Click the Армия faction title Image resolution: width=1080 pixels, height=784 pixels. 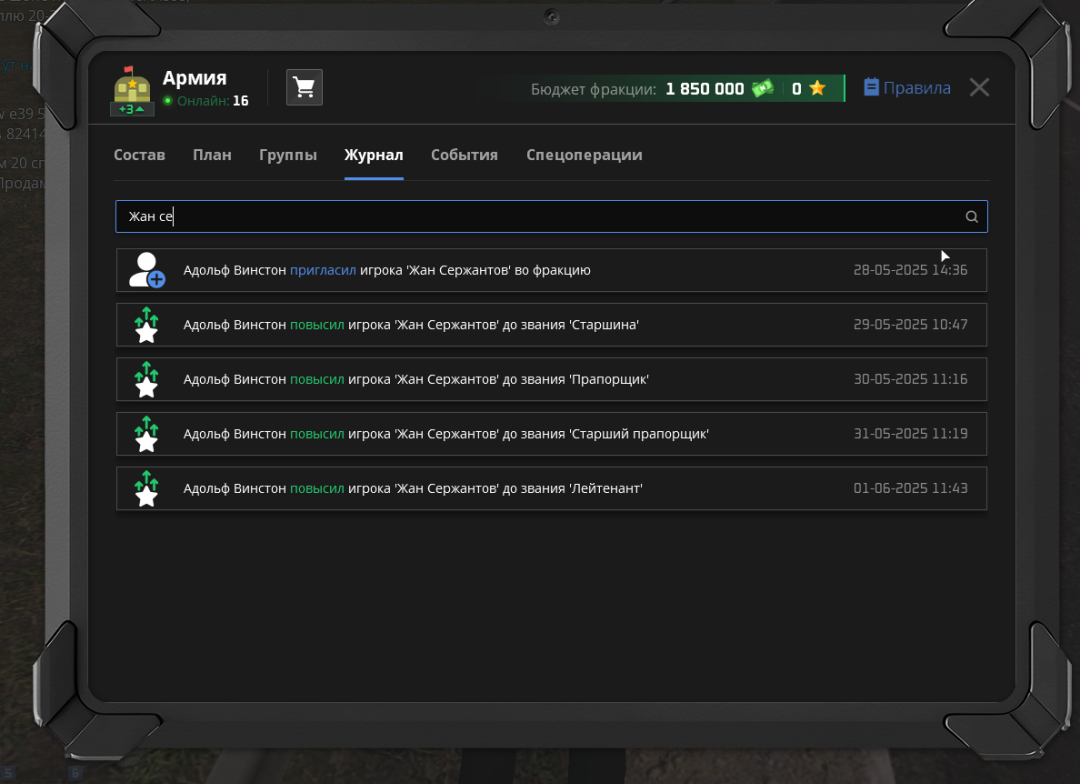194,78
